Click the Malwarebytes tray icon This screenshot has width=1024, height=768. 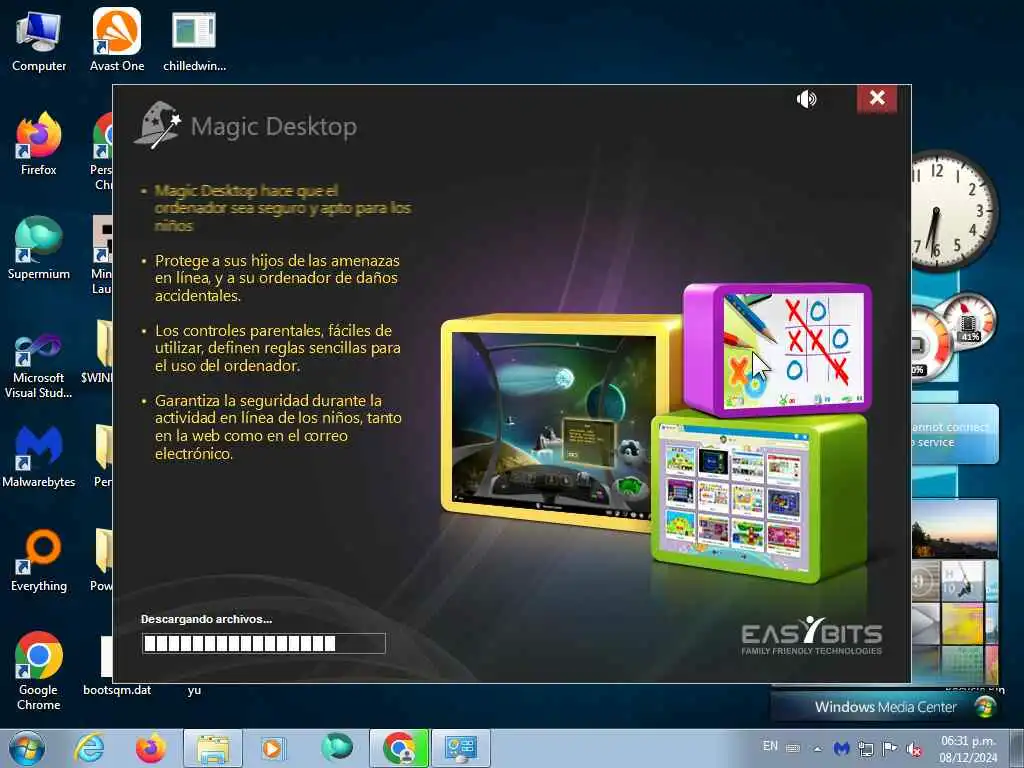point(842,748)
